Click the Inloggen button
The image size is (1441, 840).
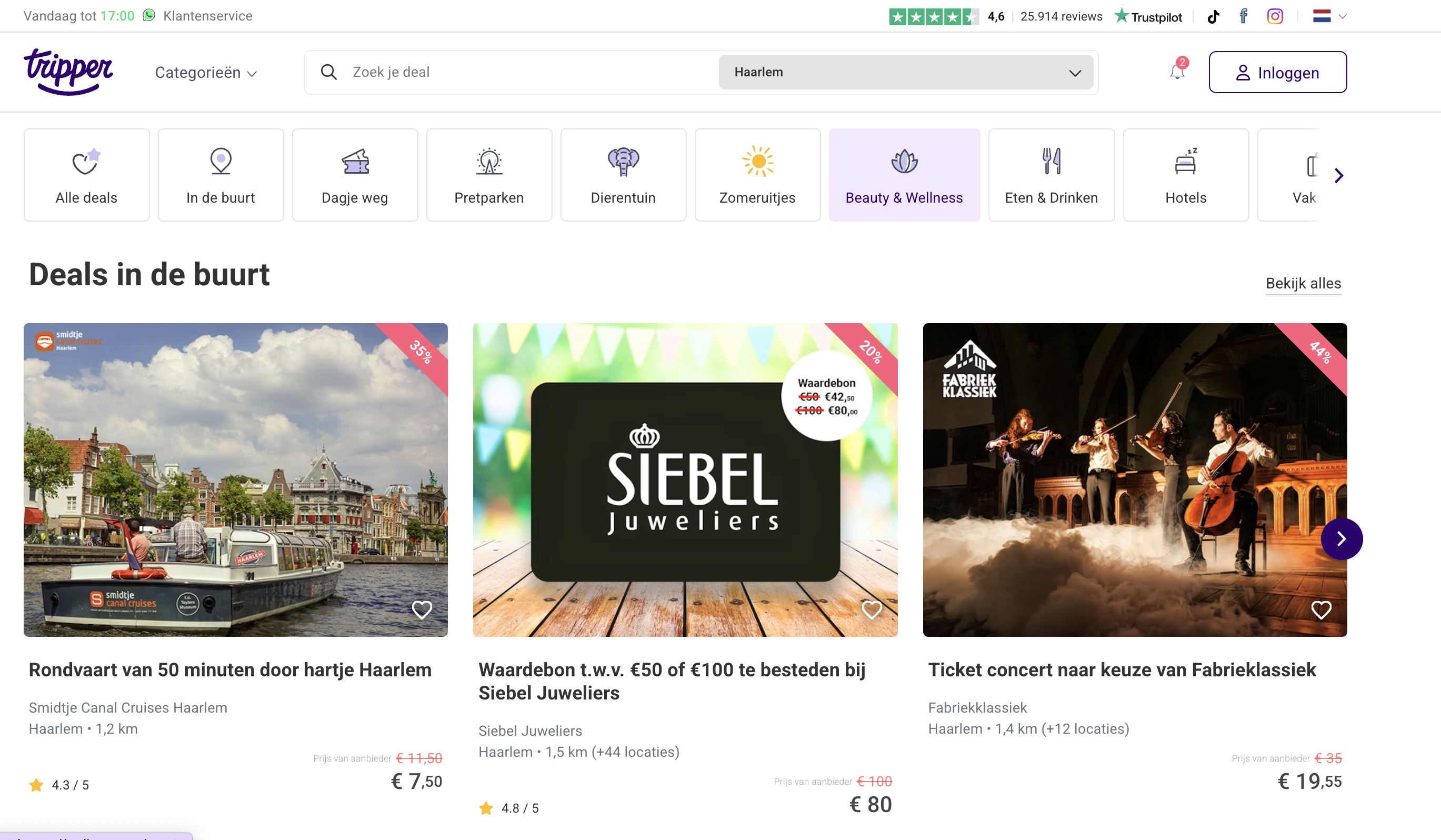[1277, 72]
